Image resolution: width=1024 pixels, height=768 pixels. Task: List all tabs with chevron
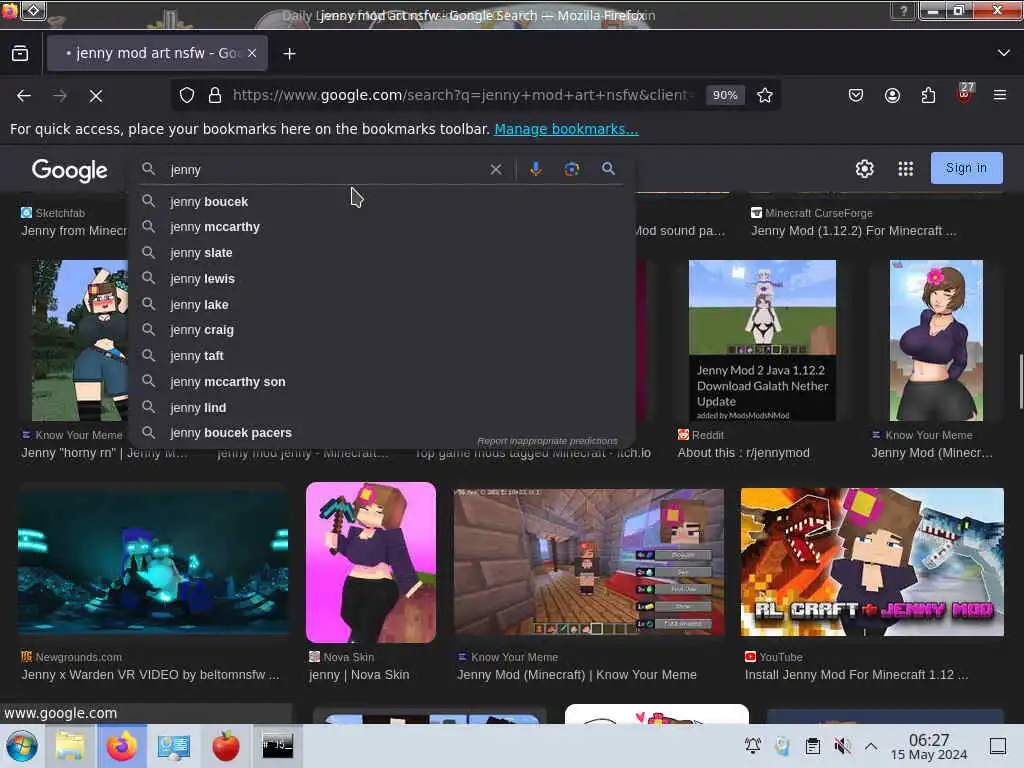click(1003, 53)
